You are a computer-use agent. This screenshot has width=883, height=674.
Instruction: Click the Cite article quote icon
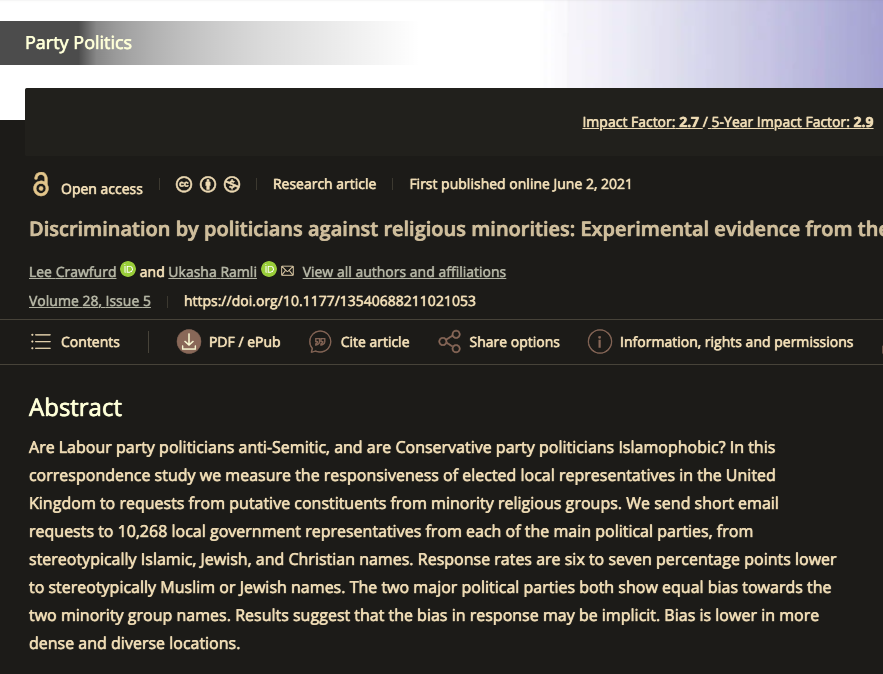[320, 342]
